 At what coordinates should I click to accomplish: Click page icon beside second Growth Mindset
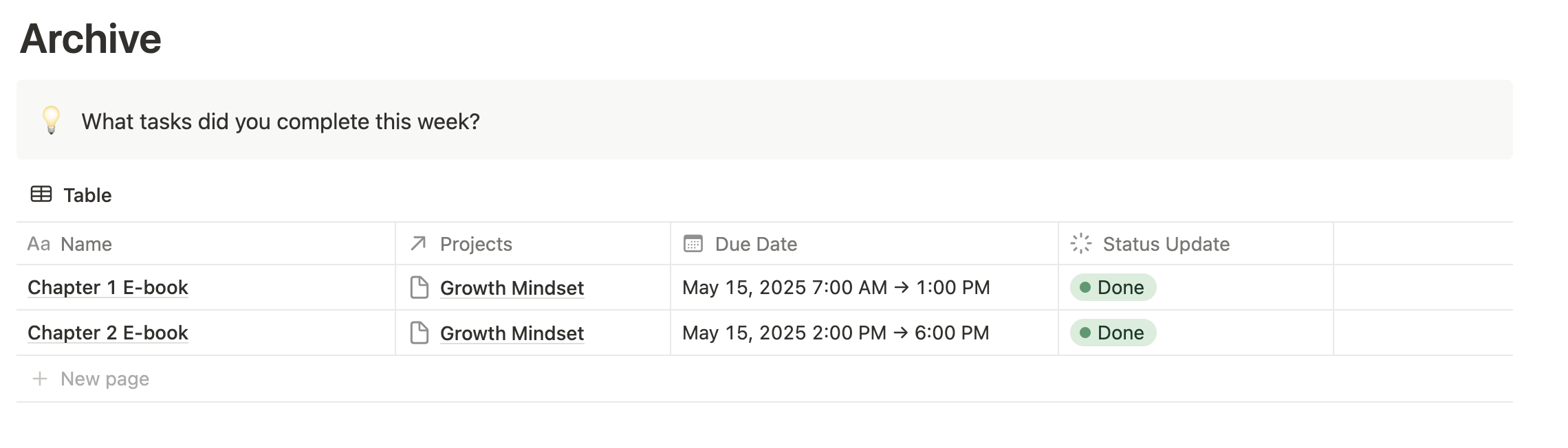tap(420, 333)
